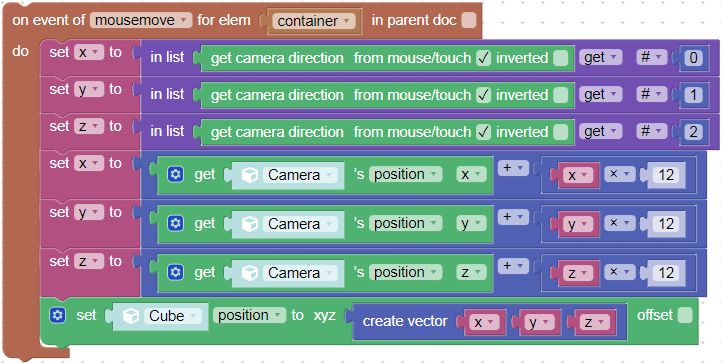Click the gear icon on Camera position x block
This screenshot has width=722, height=363.
pos(175,175)
